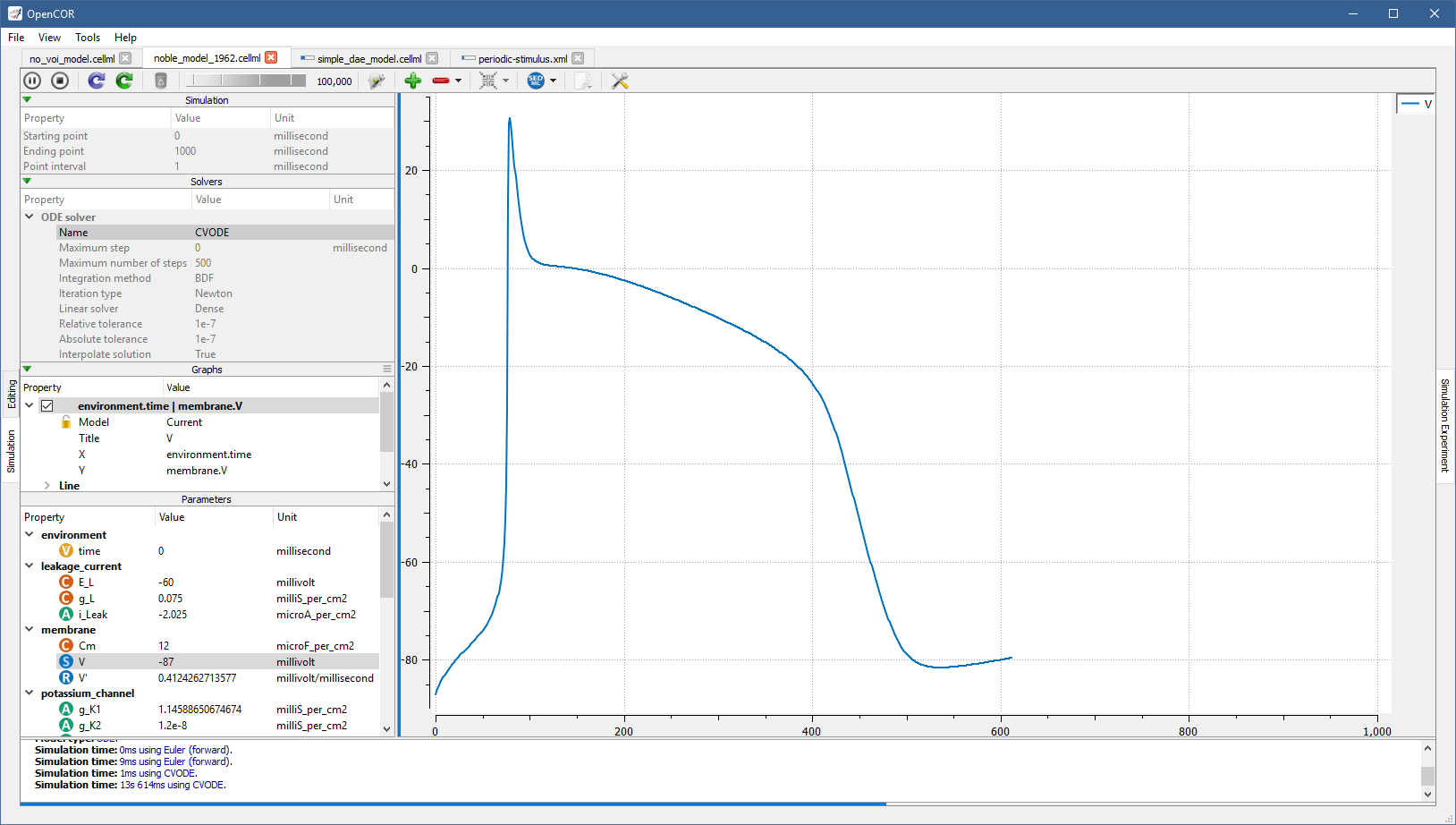Collapse the Simulation section triangle
The width and height of the screenshot is (1456, 825).
[27, 100]
